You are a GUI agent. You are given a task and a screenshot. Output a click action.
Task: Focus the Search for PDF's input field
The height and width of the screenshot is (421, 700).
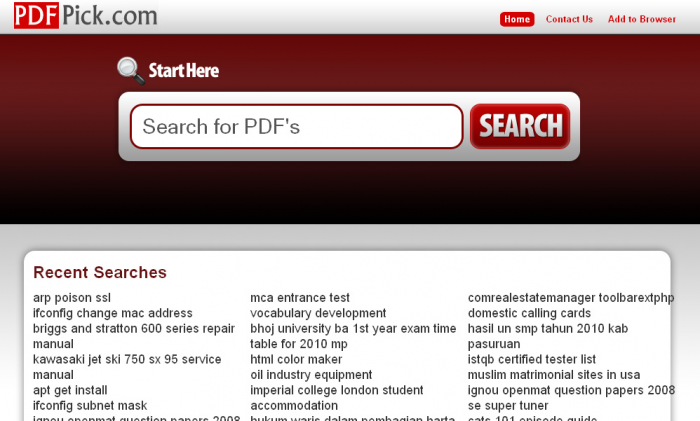tap(297, 126)
